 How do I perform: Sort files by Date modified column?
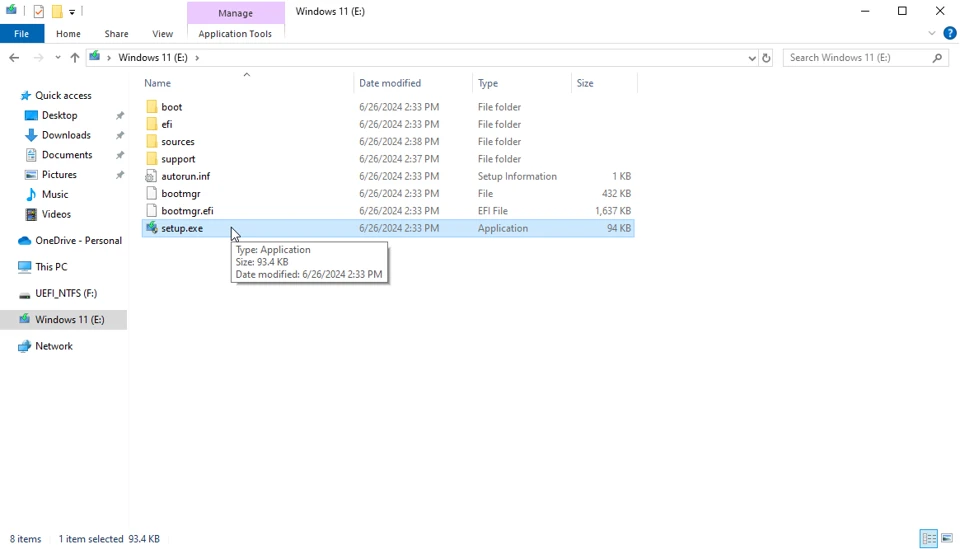click(390, 83)
